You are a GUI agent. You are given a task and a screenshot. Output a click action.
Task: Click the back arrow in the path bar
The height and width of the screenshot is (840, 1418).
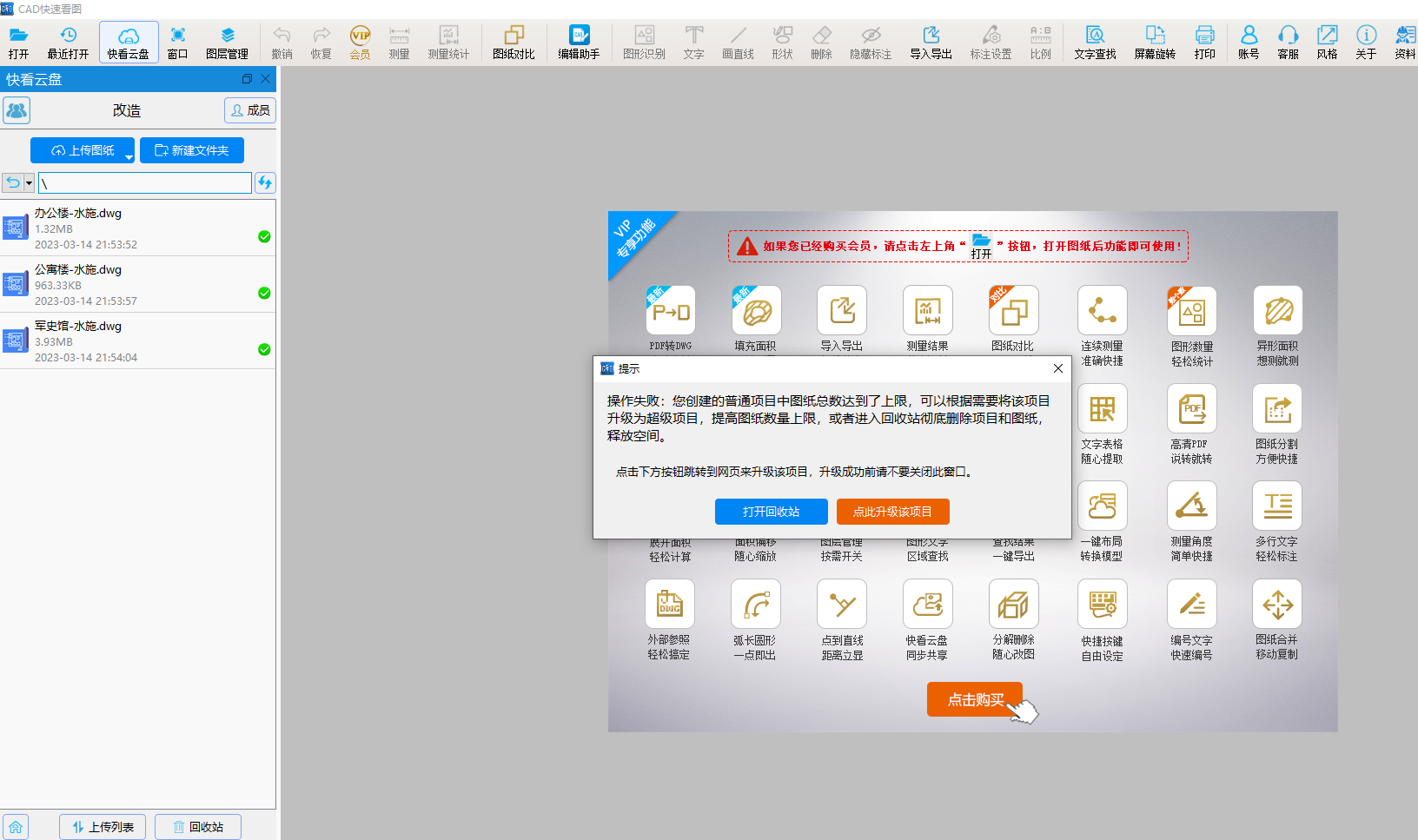pyautogui.click(x=13, y=182)
